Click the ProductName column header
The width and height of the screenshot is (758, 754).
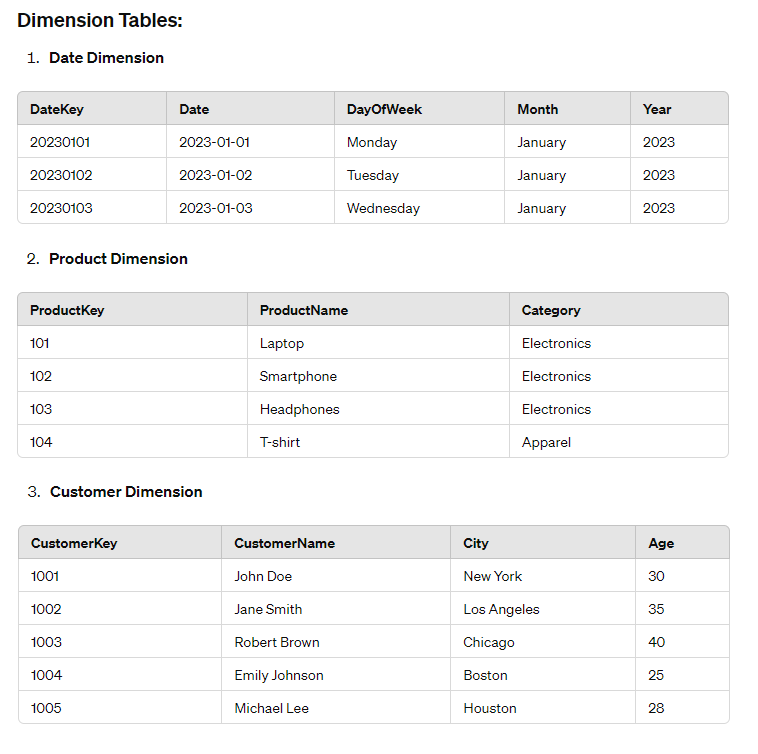[x=304, y=310]
